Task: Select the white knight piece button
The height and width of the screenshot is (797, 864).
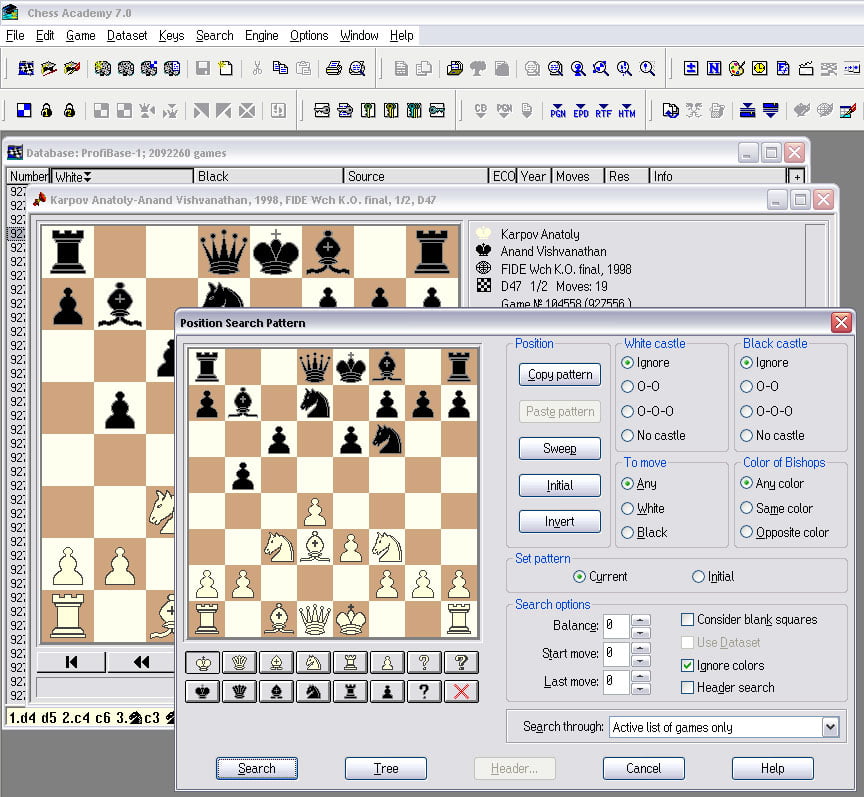Action: click(311, 662)
